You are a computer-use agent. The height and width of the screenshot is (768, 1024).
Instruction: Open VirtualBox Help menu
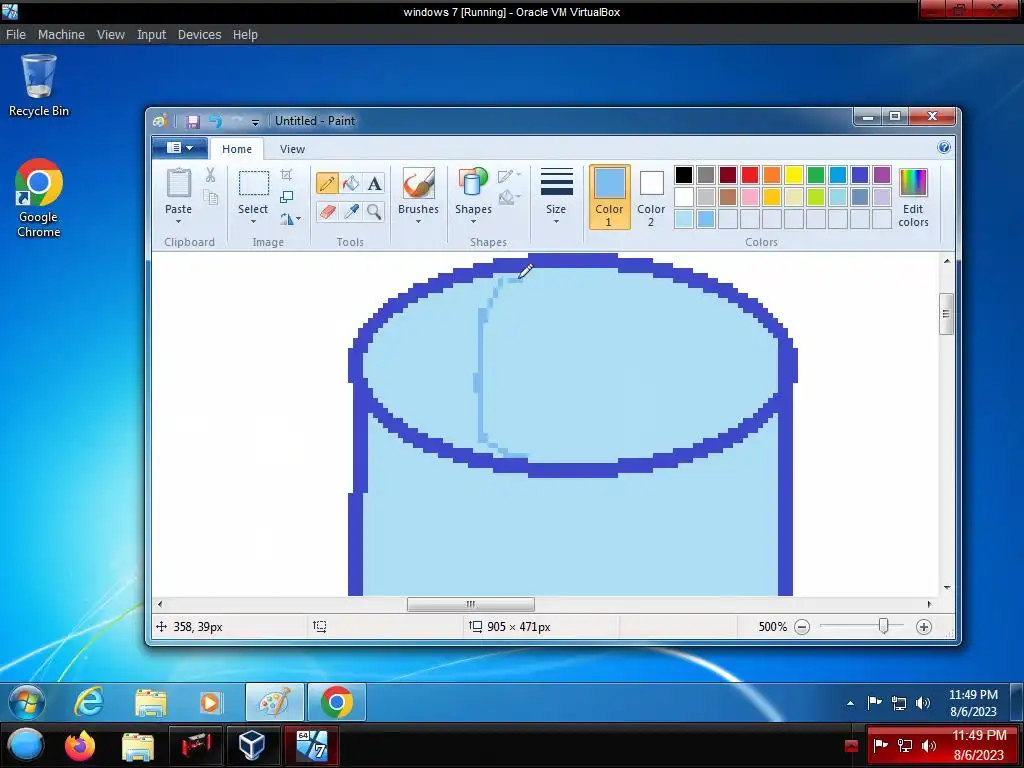point(245,35)
